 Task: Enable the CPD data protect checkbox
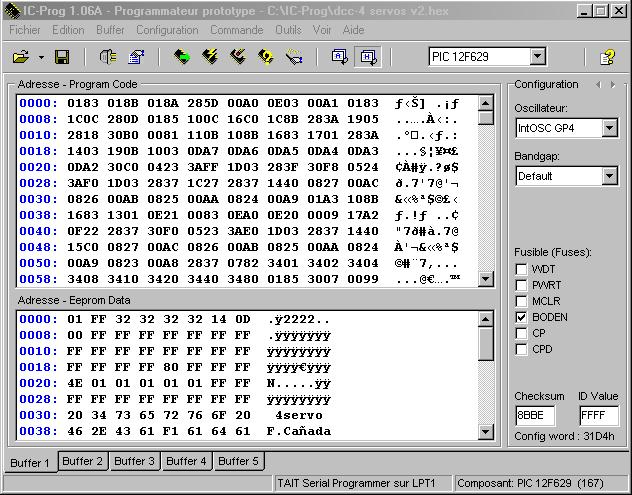[x=521, y=349]
